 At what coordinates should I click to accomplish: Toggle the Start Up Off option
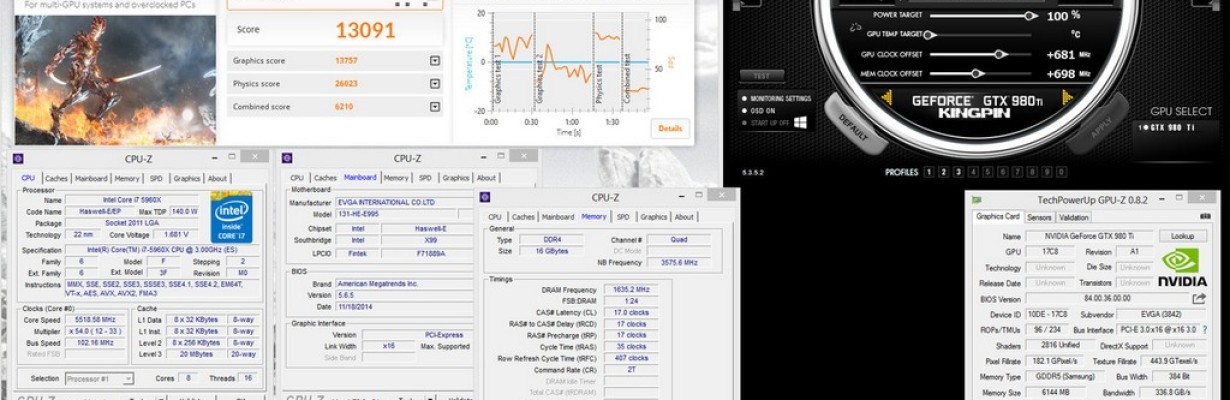767,122
